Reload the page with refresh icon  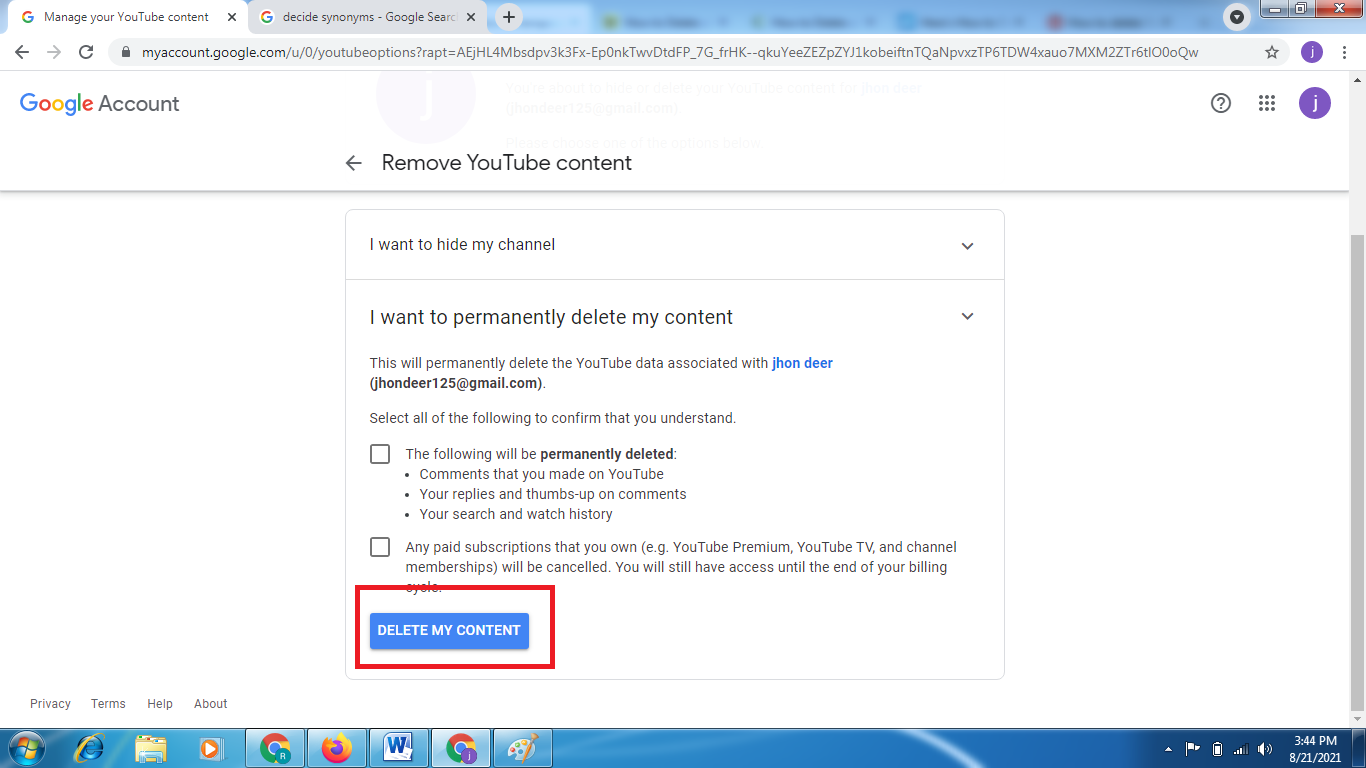(86, 52)
